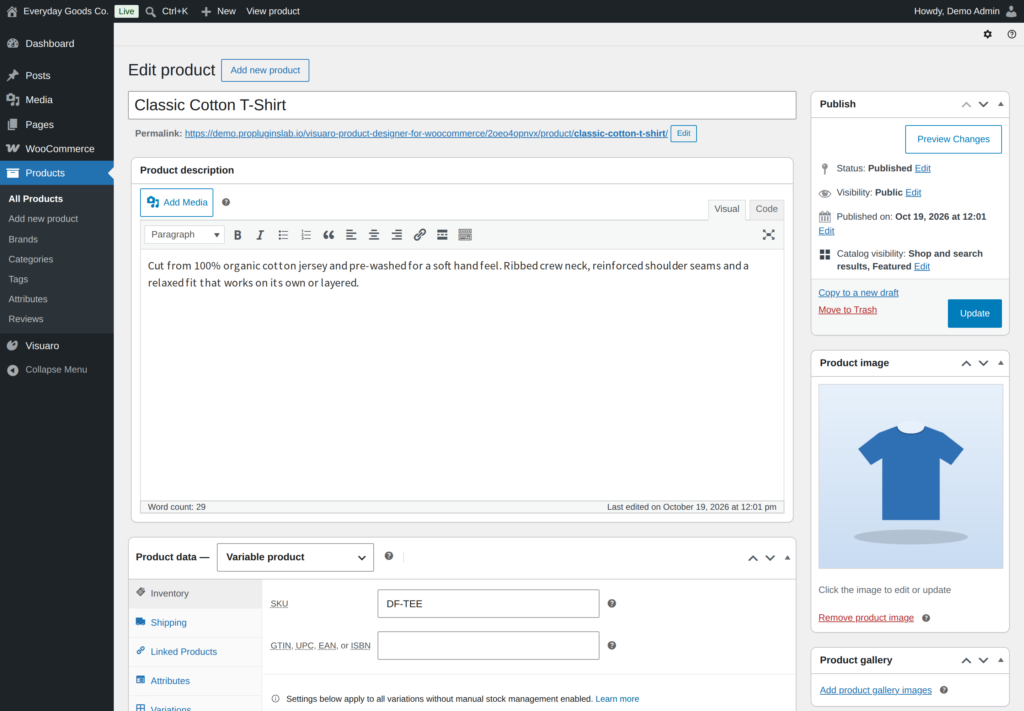Open the Linked Products tab
Viewport: 1024px width, 711px height.
[195, 652]
